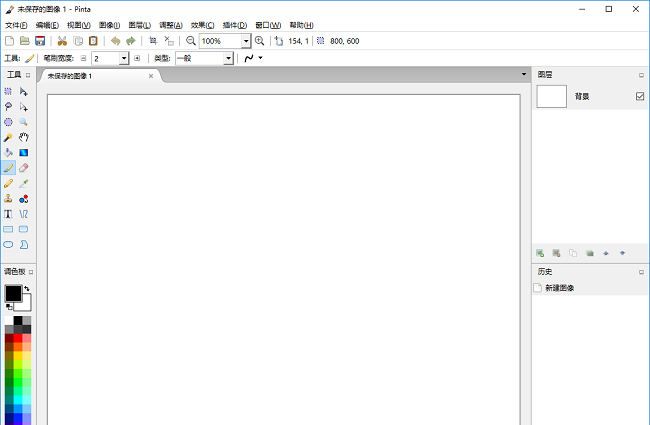Click the zoom out magnifier icon
This screenshot has height=425, width=650.
coord(191,41)
